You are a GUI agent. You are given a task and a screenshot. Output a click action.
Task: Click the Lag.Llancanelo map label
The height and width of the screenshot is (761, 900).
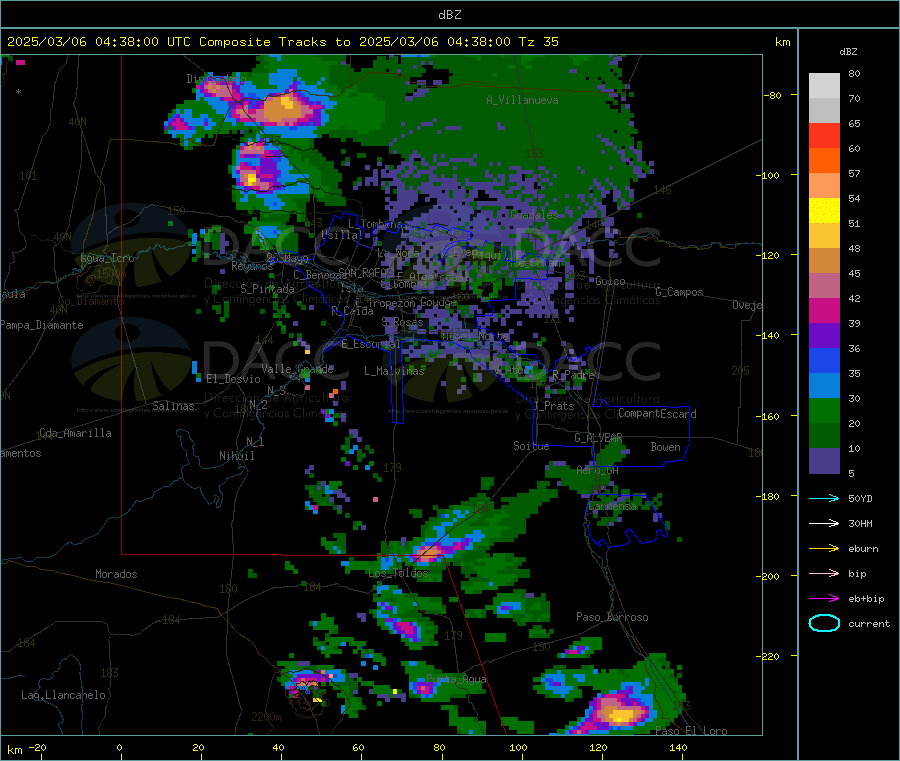(63, 695)
